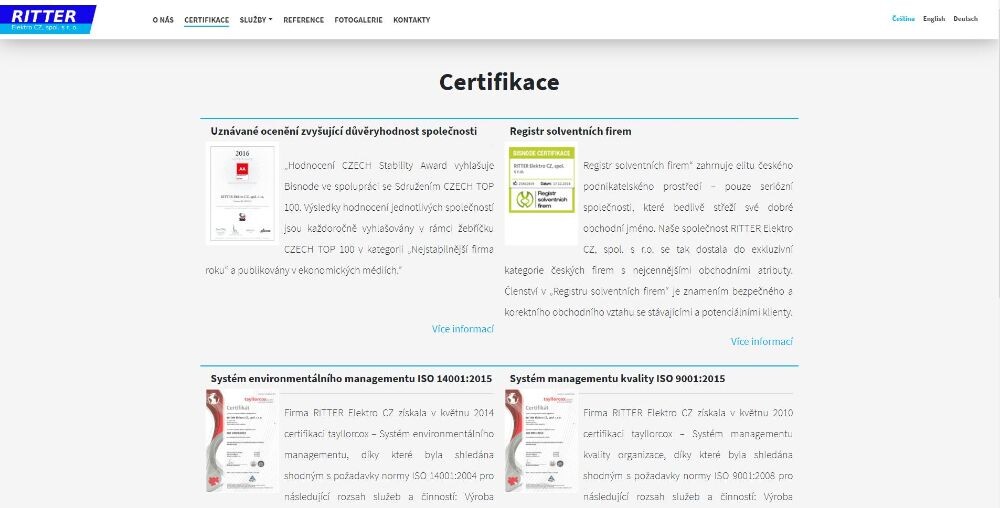Navigate to KONTAKTY

pyautogui.click(x=411, y=20)
